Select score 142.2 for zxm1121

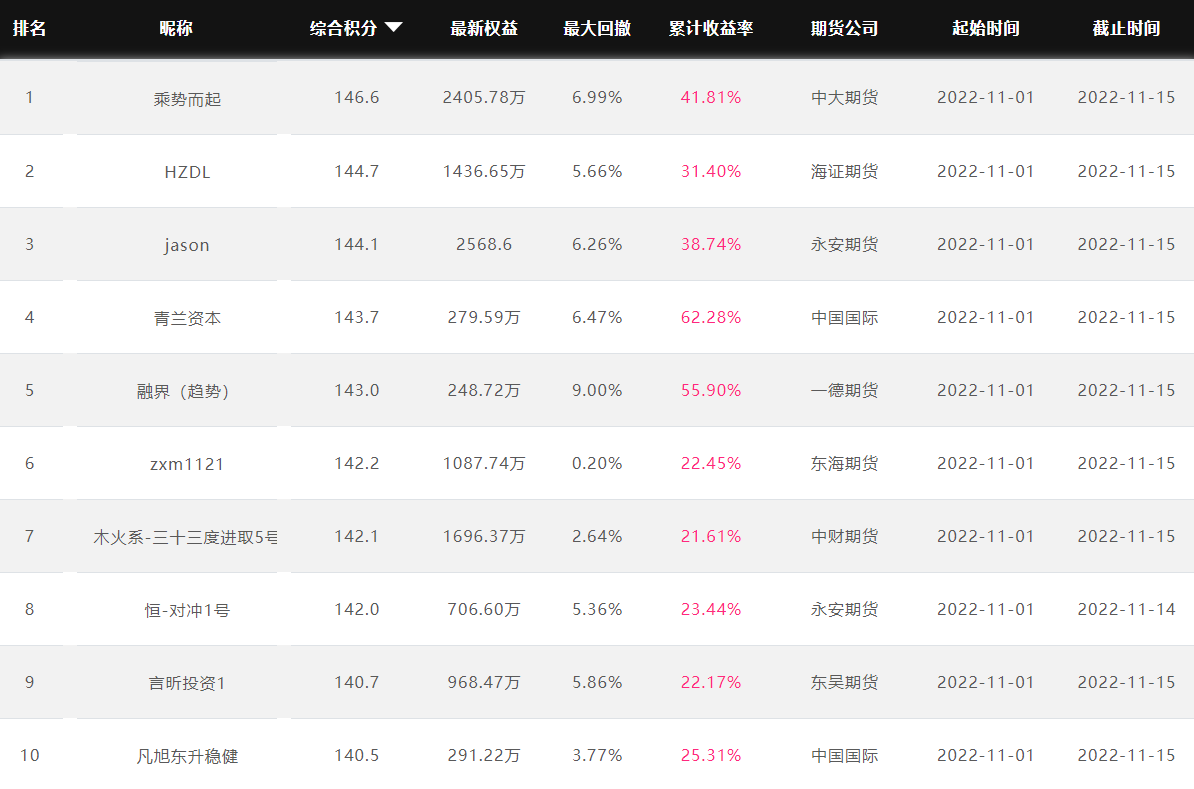356,464
